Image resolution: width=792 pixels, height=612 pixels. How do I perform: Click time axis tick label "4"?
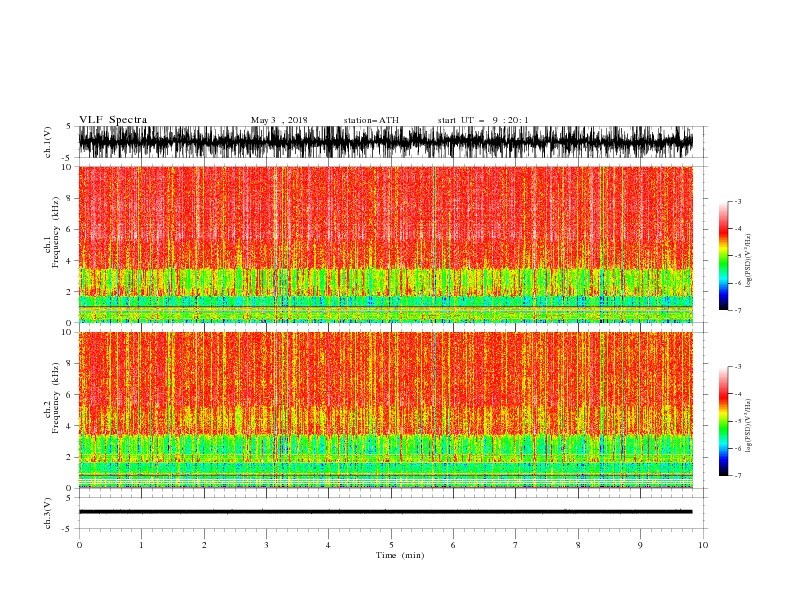328,545
